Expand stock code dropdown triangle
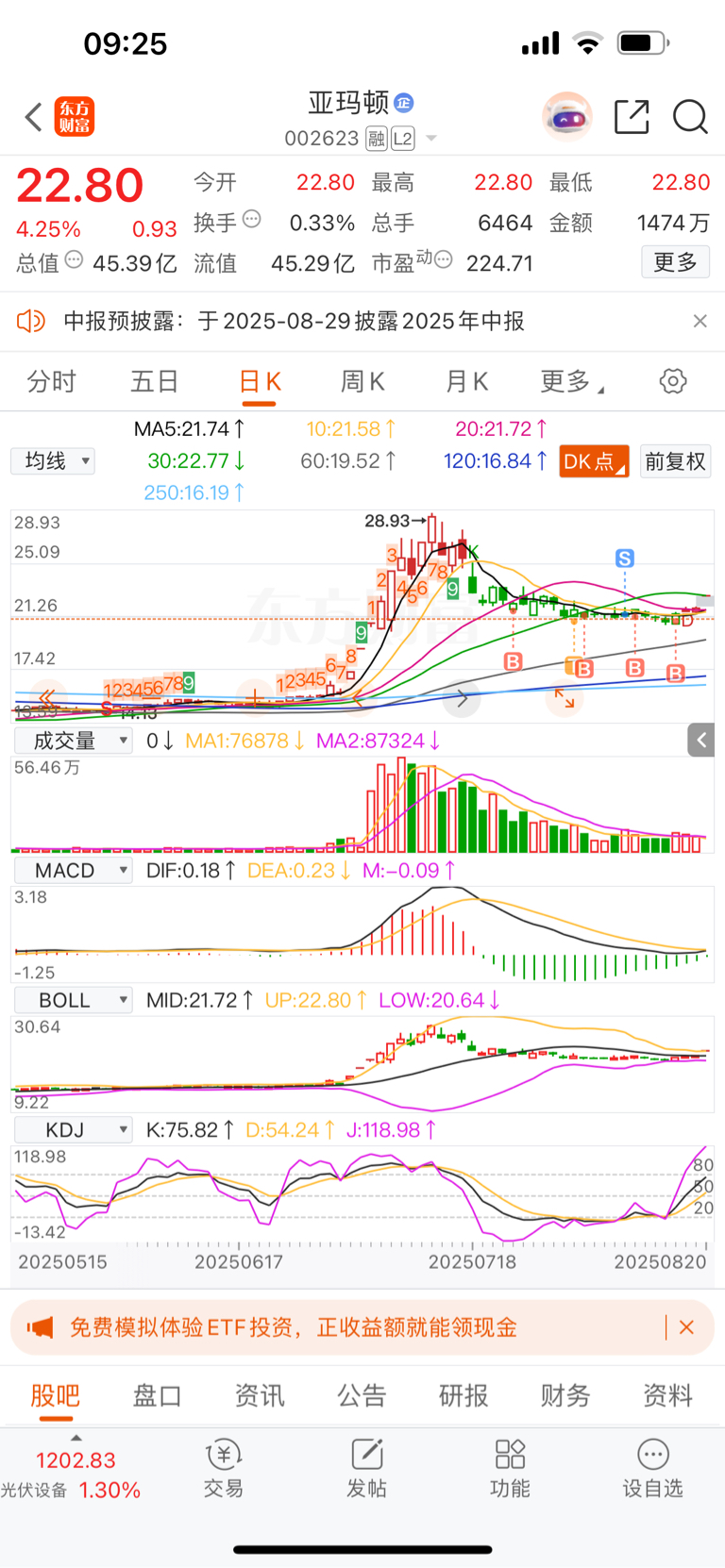Screen dimensions: 725x1568 [x=431, y=139]
